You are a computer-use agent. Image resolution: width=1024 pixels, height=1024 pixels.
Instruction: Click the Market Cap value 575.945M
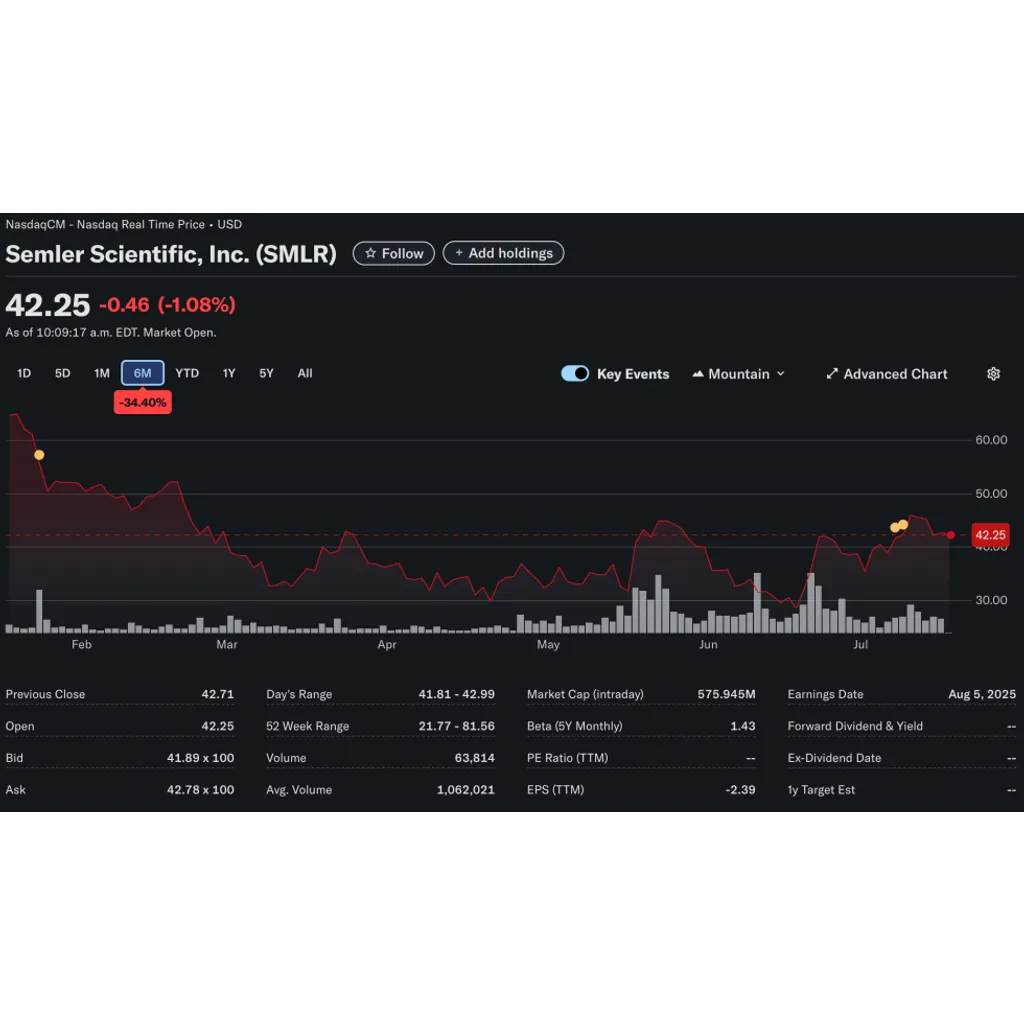point(726,694)
